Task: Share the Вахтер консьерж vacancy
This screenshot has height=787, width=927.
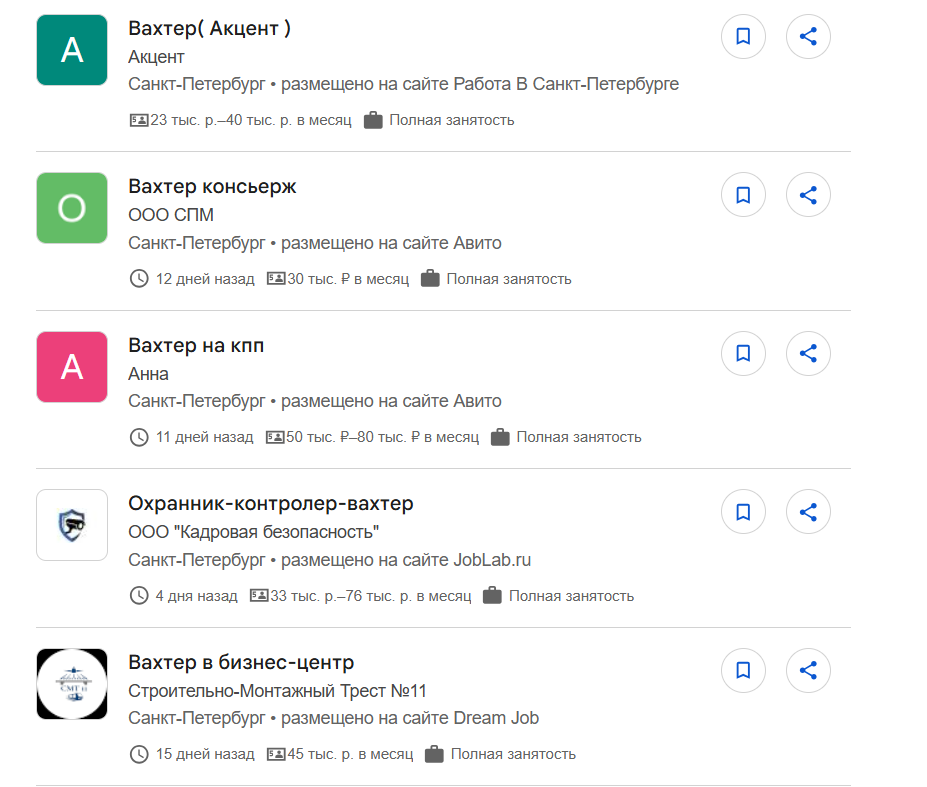Action: (809, 195)
